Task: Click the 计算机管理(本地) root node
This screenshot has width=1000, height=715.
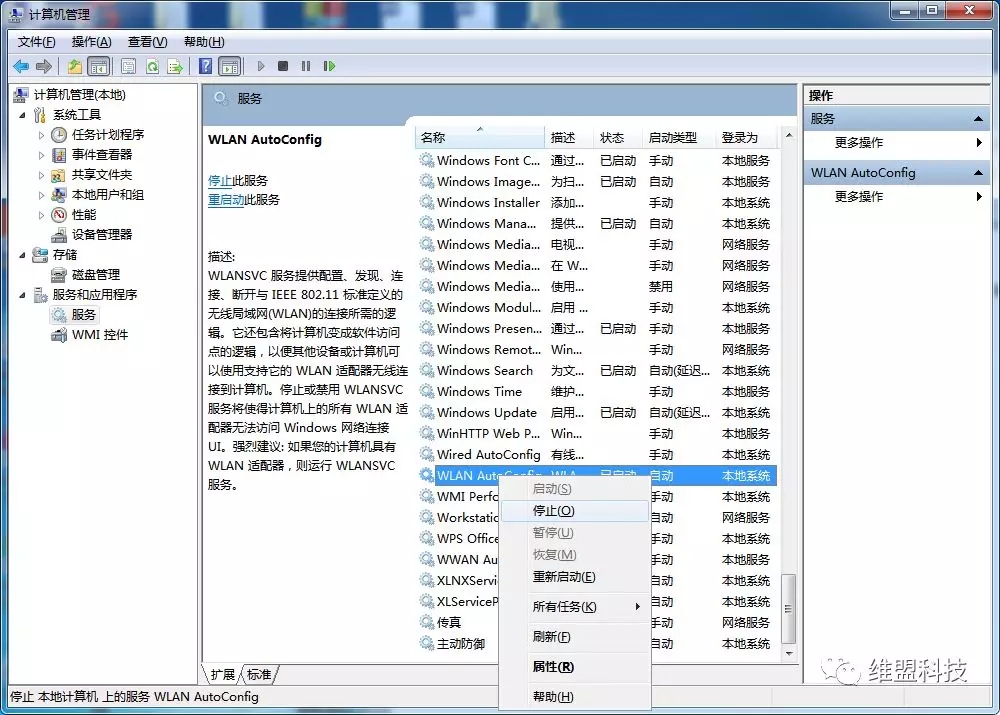Action: 80,95
